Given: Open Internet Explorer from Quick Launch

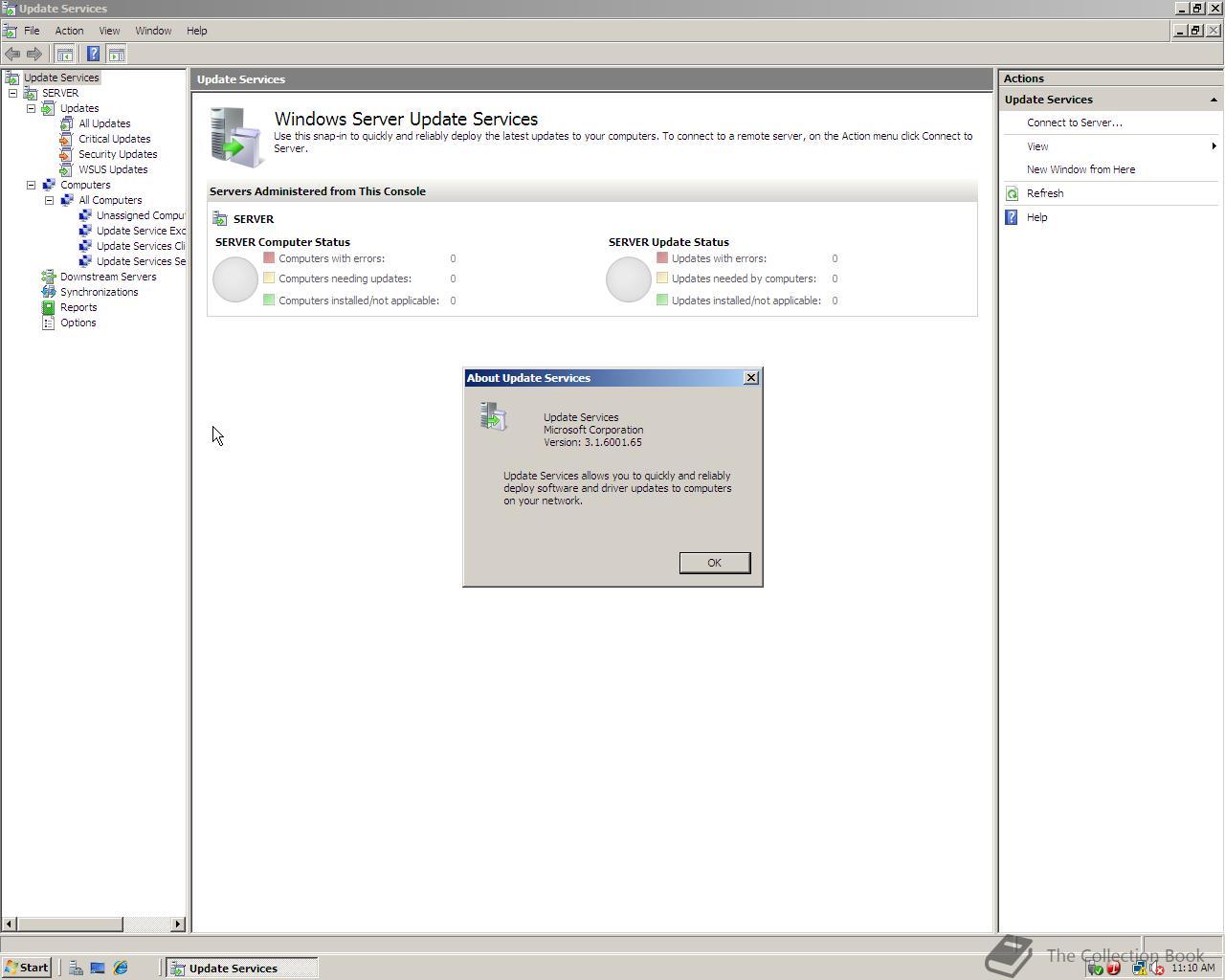Looking at the screenshot, I should point(121,969).
